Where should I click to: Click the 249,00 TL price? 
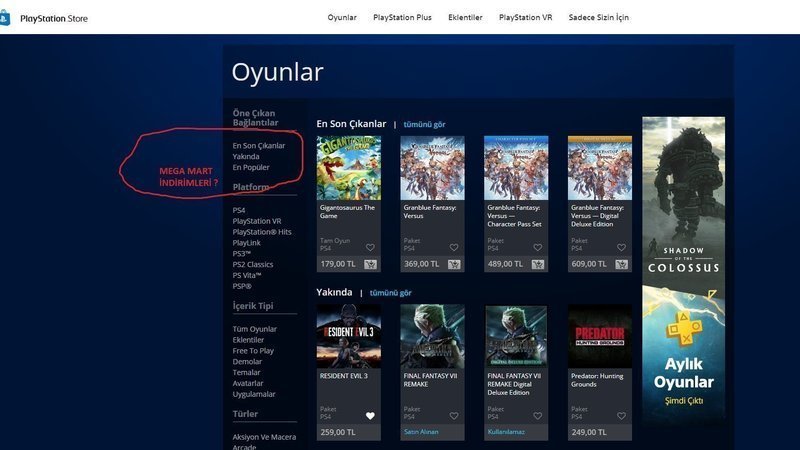coord(589,432)
